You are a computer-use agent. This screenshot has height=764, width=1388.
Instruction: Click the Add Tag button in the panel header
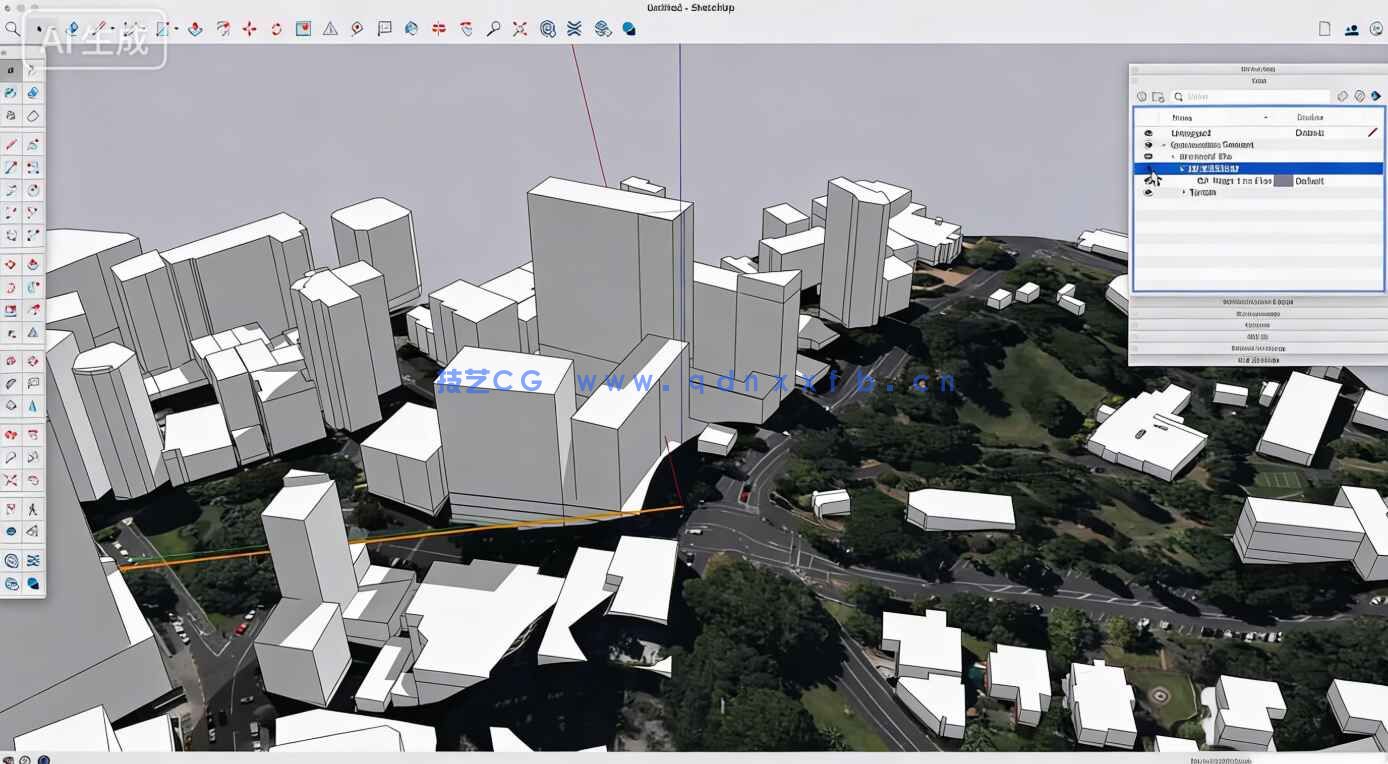1141,96
